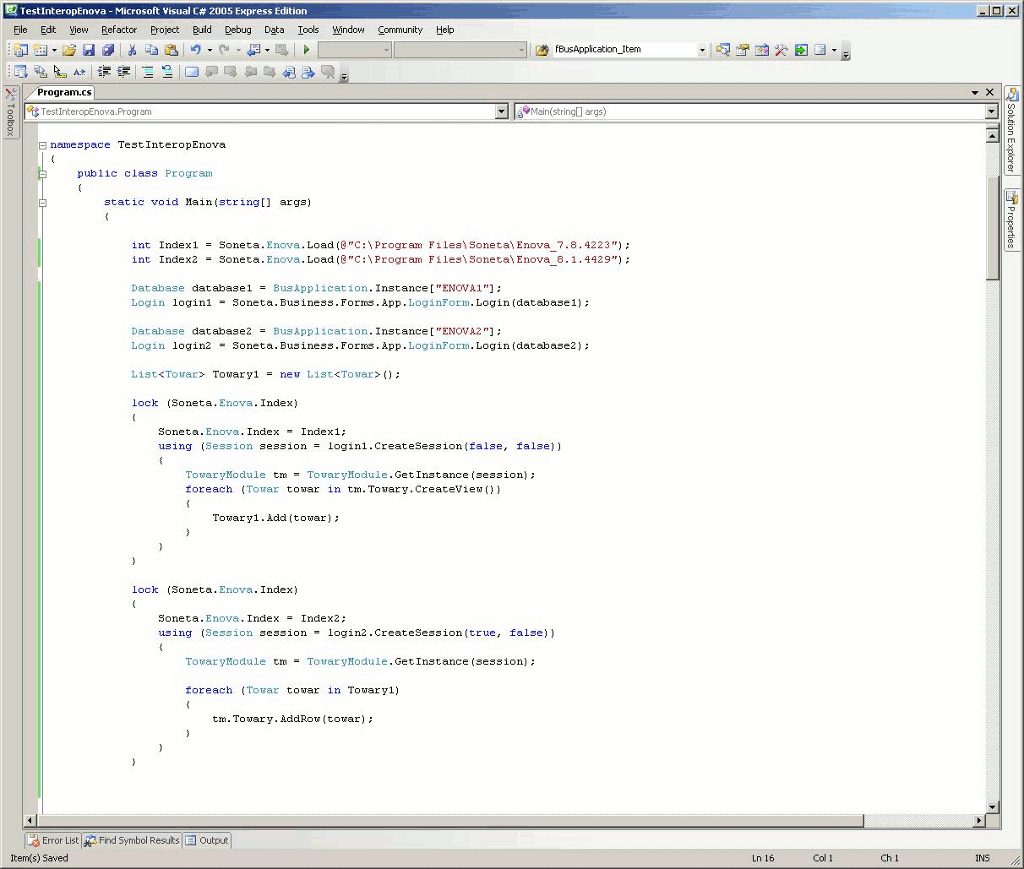Click the Open File folder icon

click(x=69, y=50)
